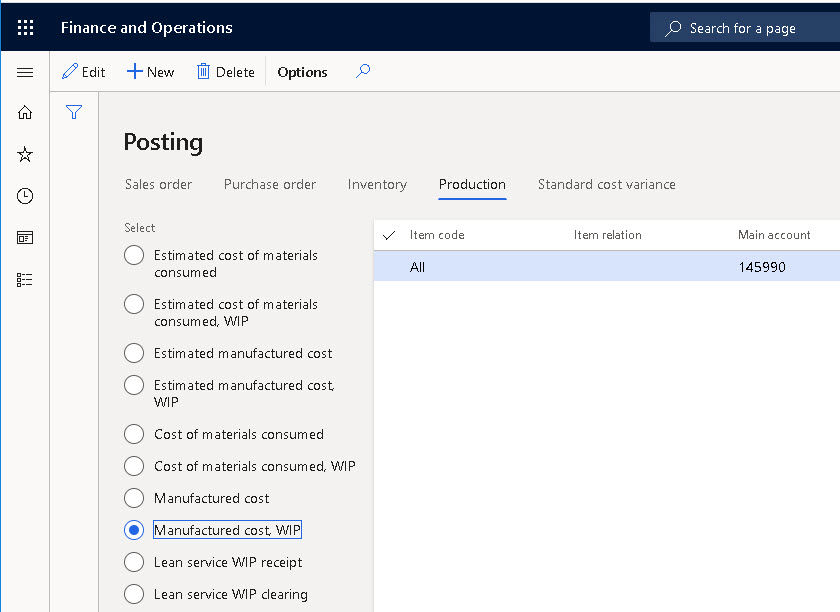Open the Workspaces sidebar icon
840x612 pixels.
tap(24, 238)
